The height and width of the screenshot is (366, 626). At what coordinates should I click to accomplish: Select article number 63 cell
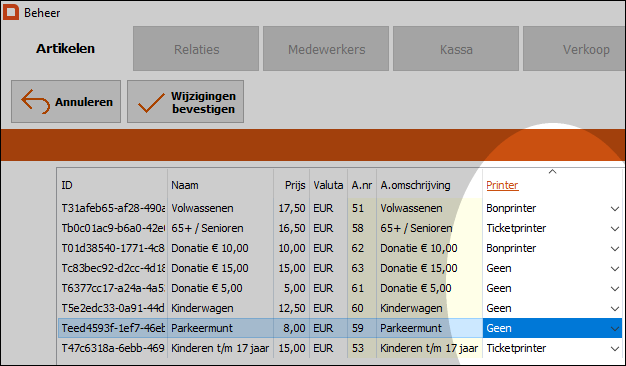pos(362,268)
